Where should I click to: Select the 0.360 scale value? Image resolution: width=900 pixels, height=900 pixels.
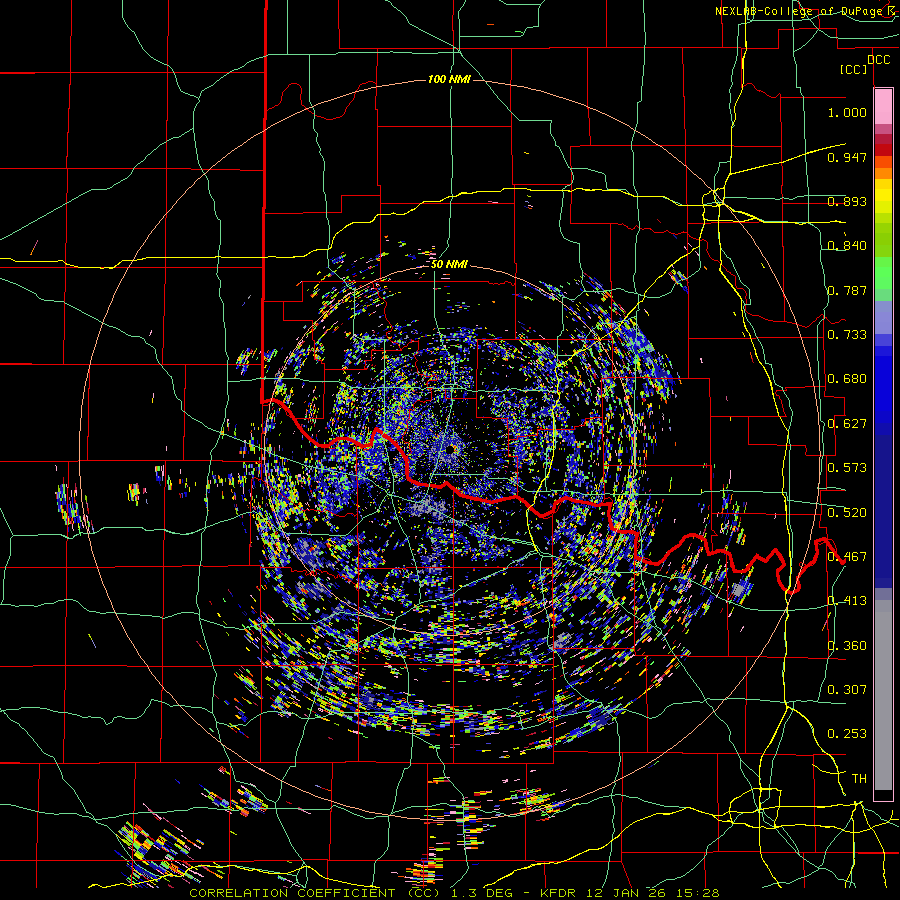point(847,646)
